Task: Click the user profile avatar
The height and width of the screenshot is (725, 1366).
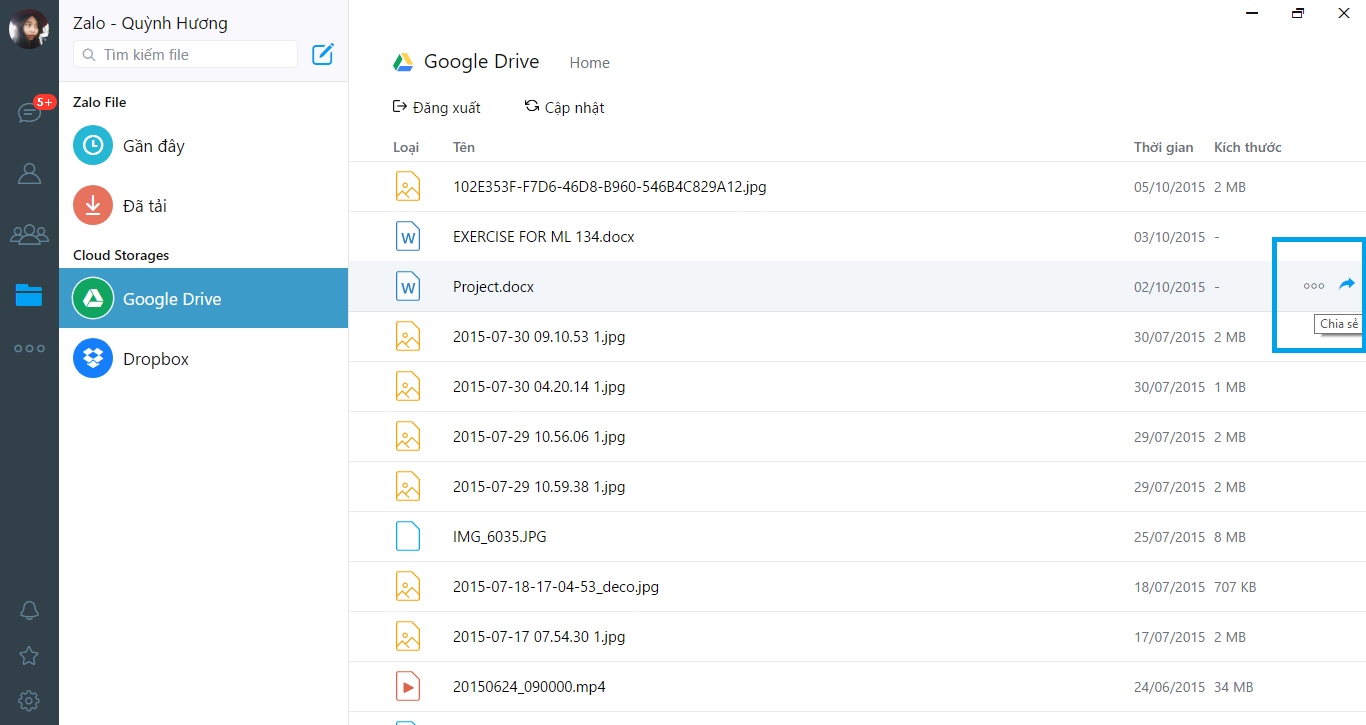Action: click(x=29, y=29)
